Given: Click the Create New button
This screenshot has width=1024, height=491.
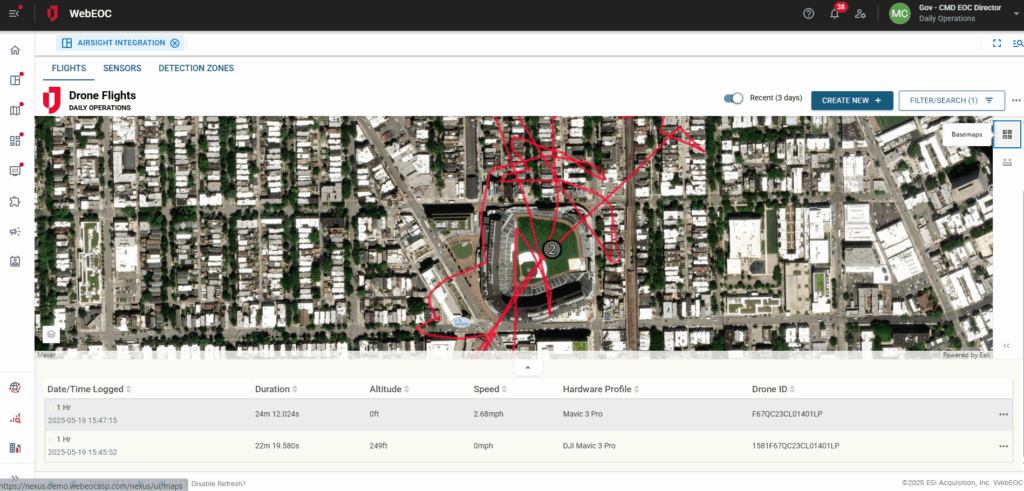Looking at the screenshot, I should click(x=851, y=100).
